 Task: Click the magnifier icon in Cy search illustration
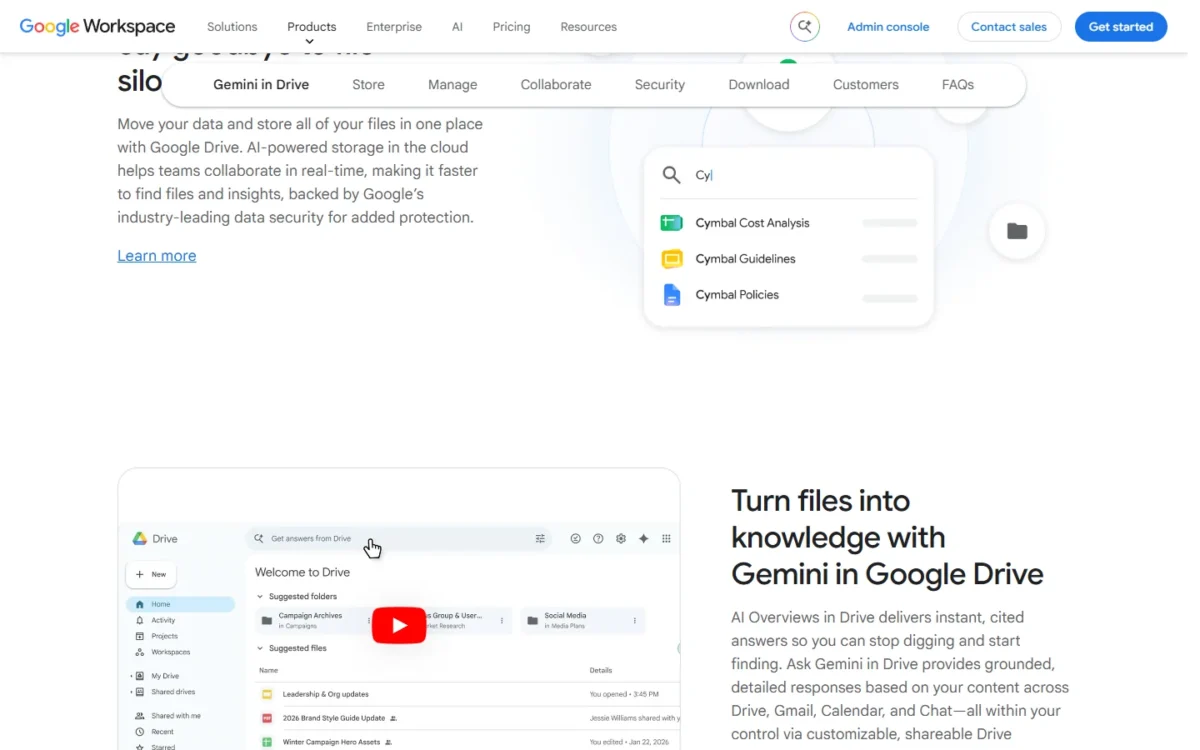pos(671,175)
